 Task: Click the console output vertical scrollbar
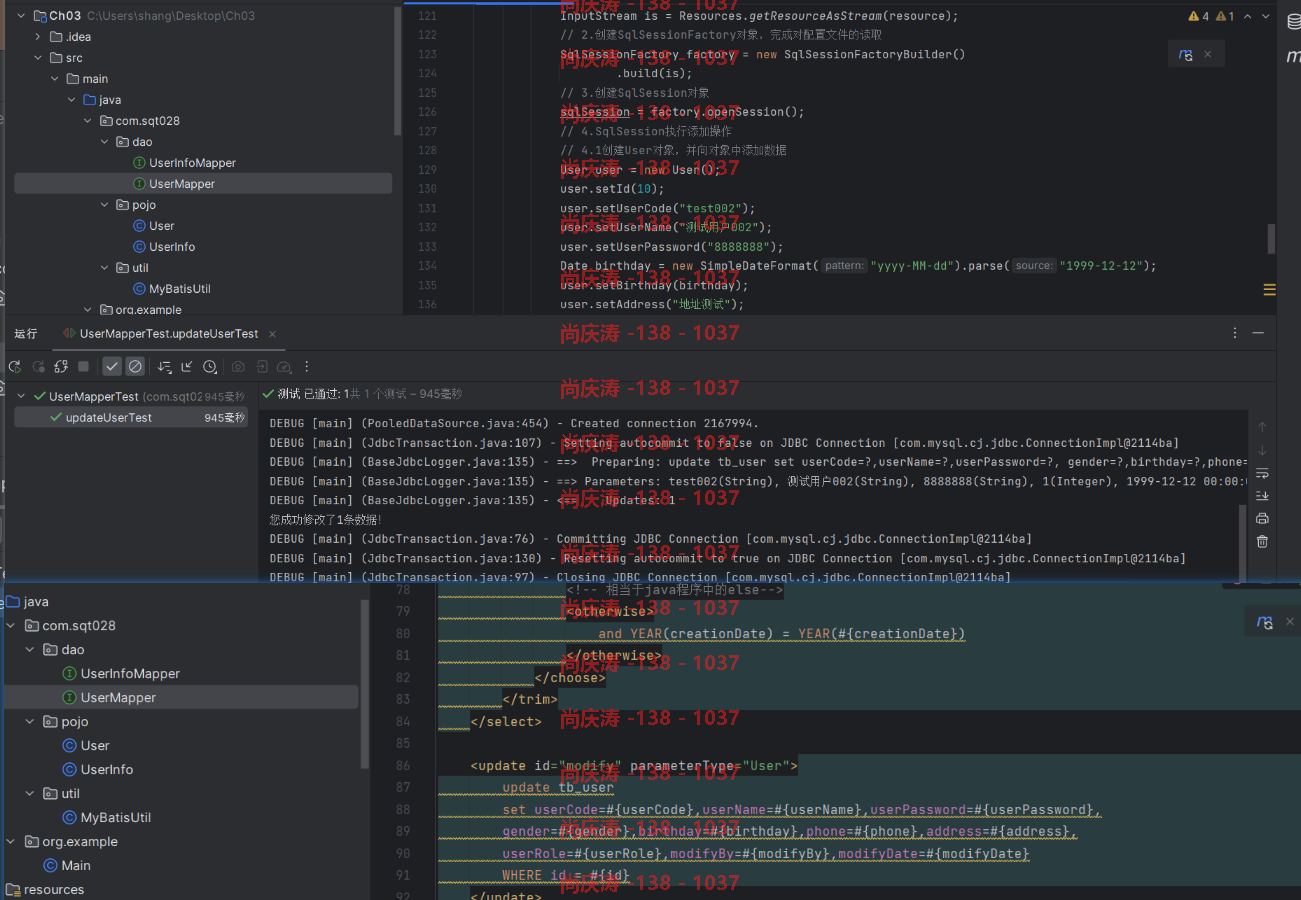(x=1243, y=543)
